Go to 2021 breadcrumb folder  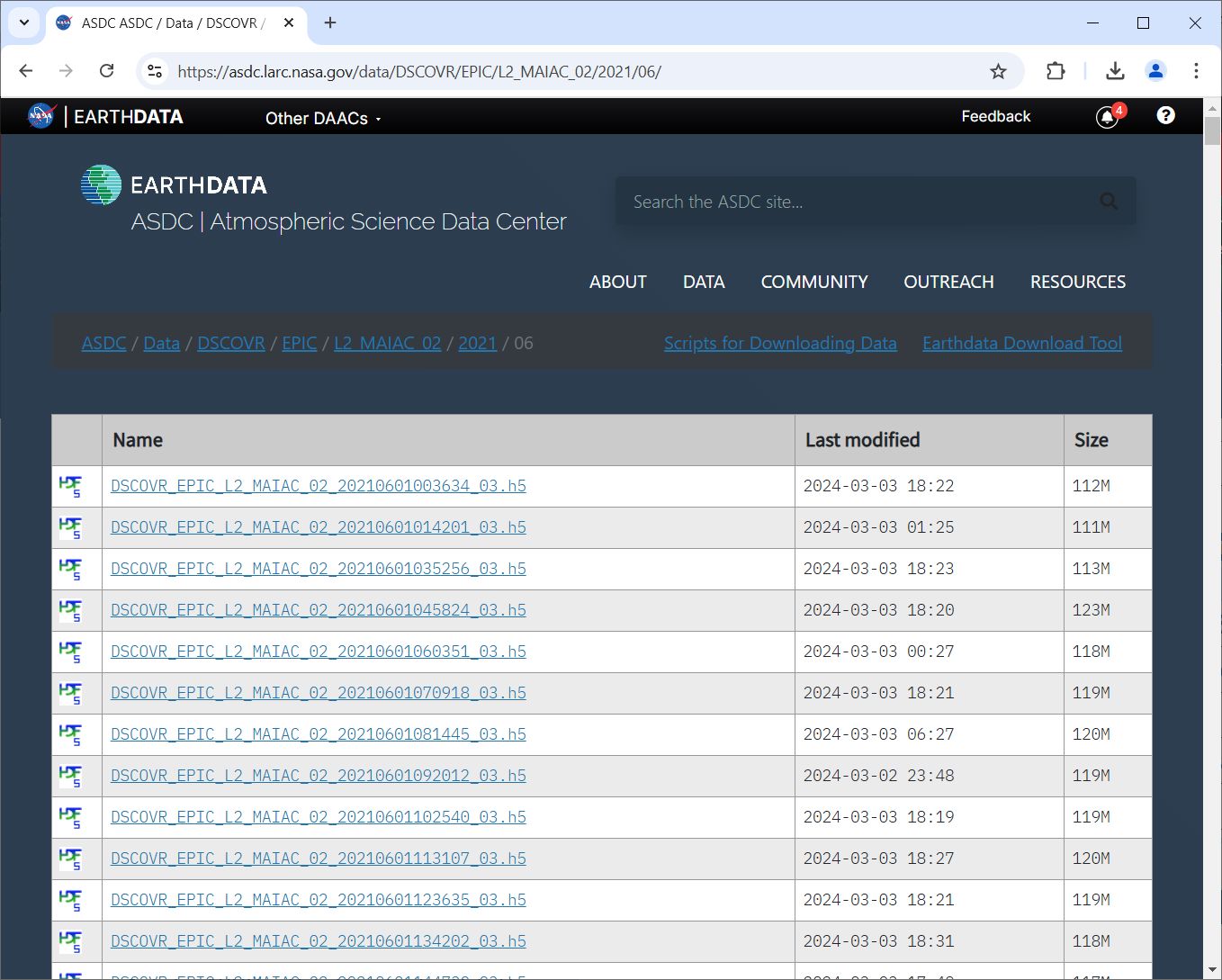[477, 343]
